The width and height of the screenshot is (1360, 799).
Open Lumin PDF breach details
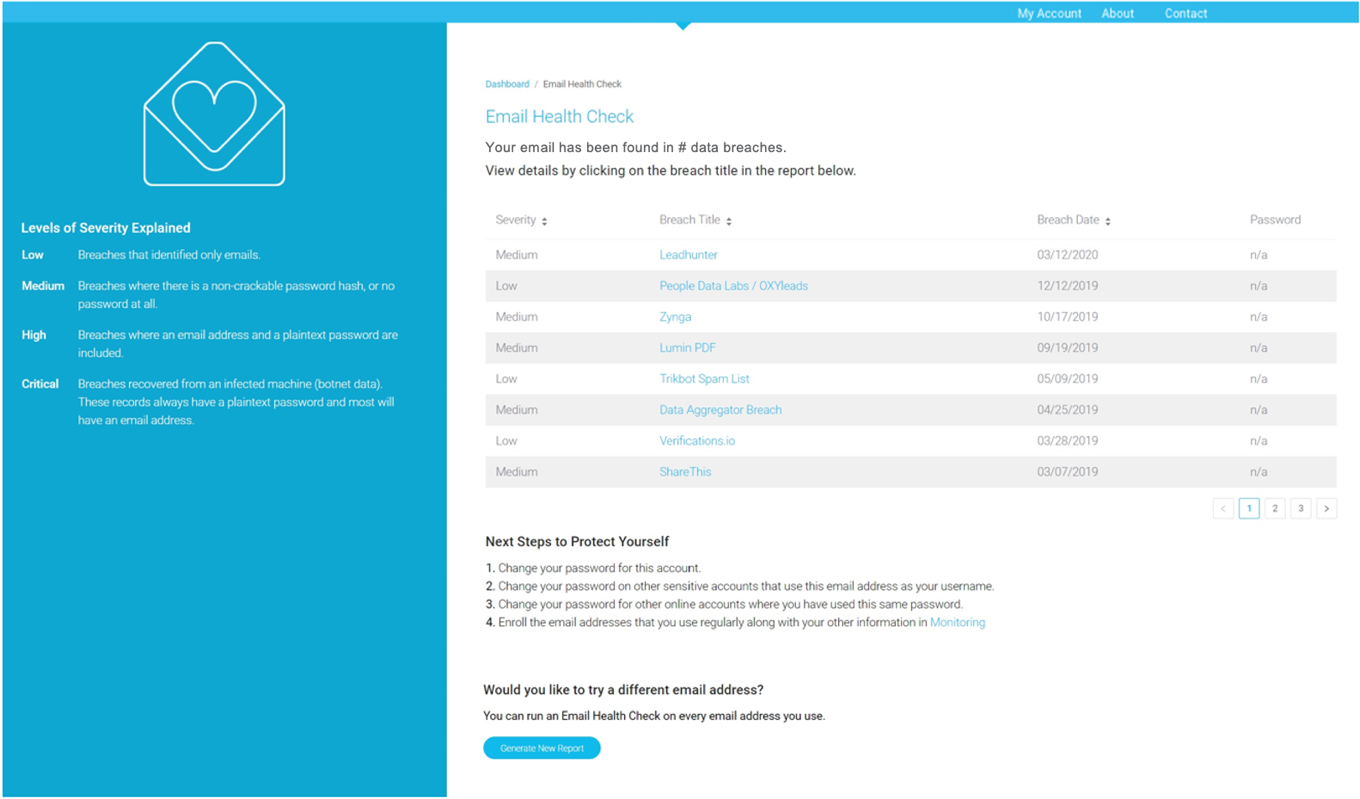[687, 348]
